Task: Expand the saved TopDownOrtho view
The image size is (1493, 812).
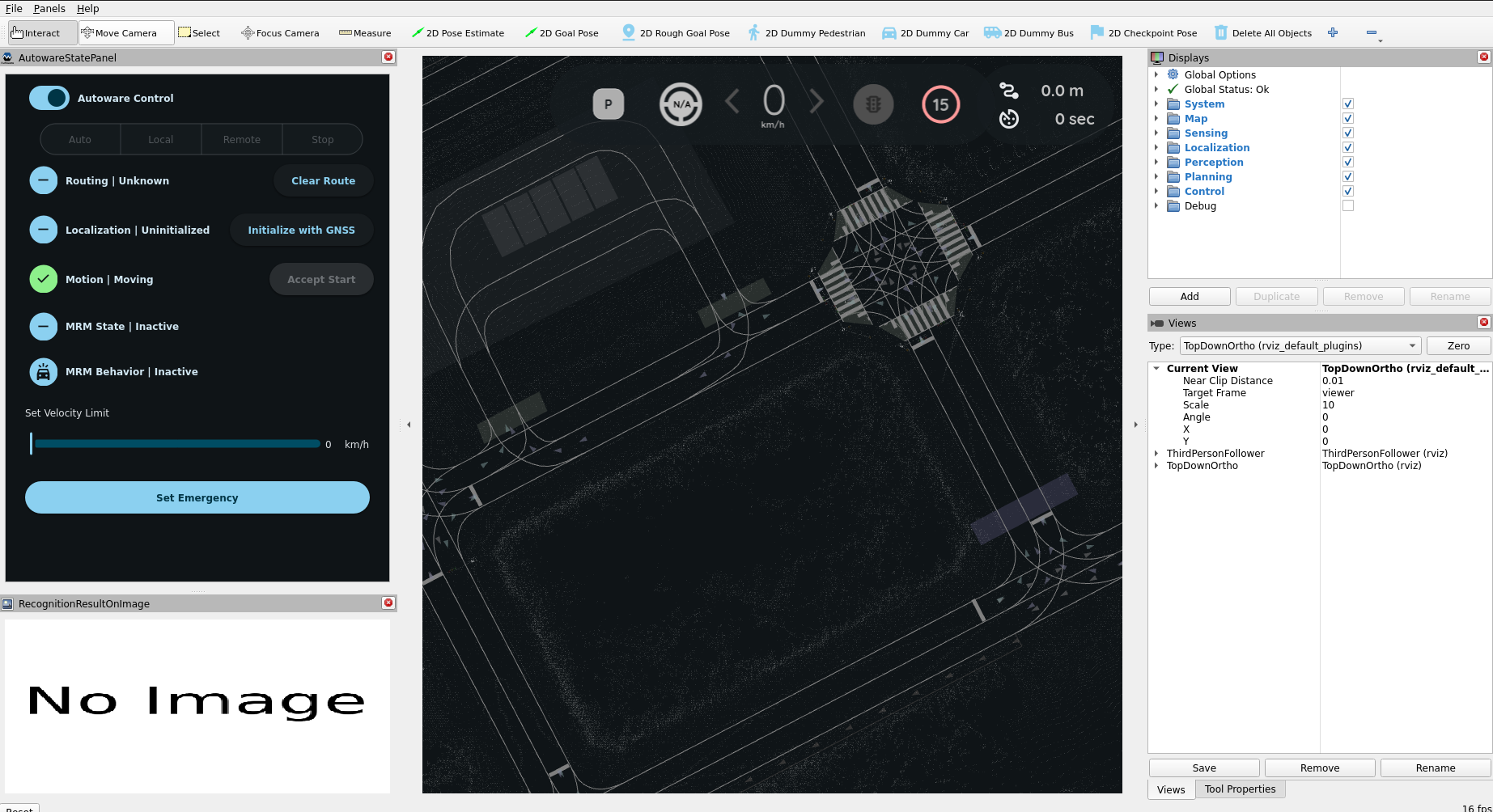Action: point(1156,466)
